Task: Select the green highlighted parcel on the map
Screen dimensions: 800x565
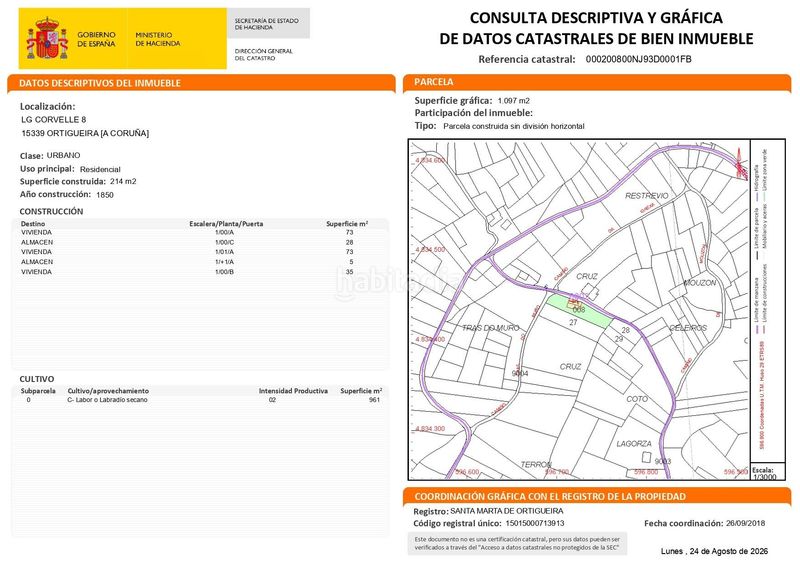Action: click(x=579, y=310)
